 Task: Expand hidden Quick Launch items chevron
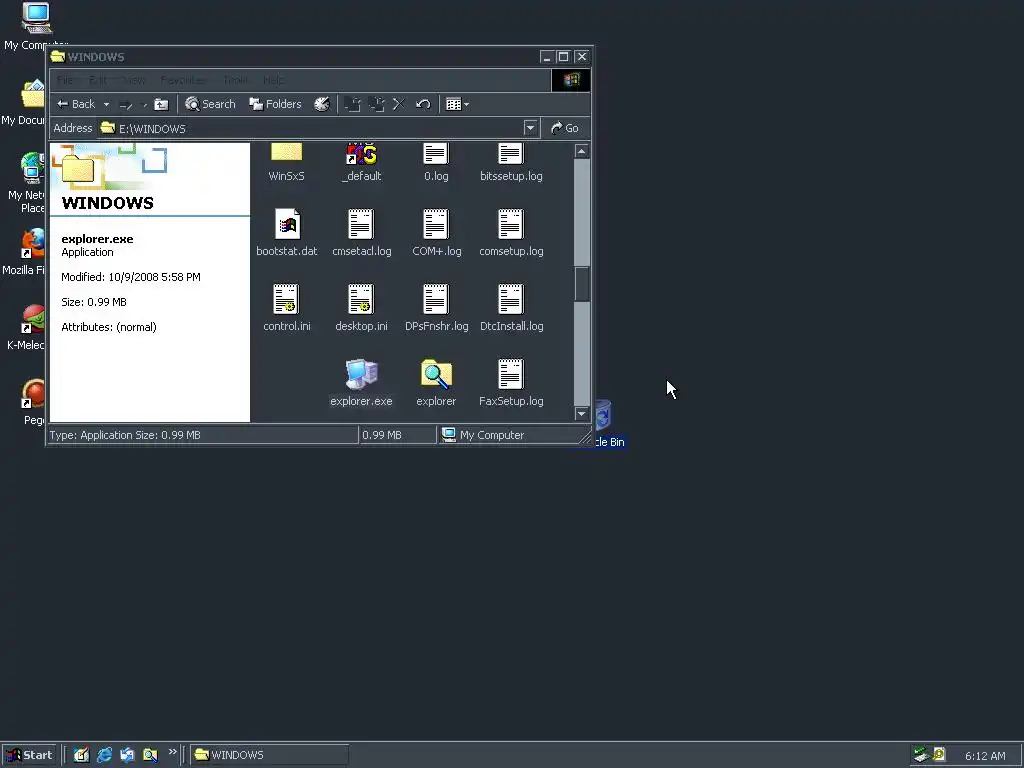172,752
